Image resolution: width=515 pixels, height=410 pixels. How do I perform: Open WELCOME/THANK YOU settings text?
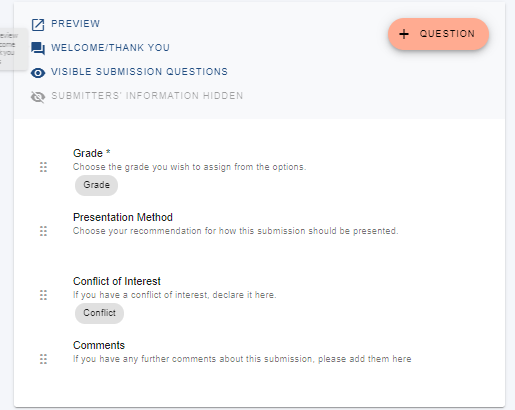coord(110,48)
